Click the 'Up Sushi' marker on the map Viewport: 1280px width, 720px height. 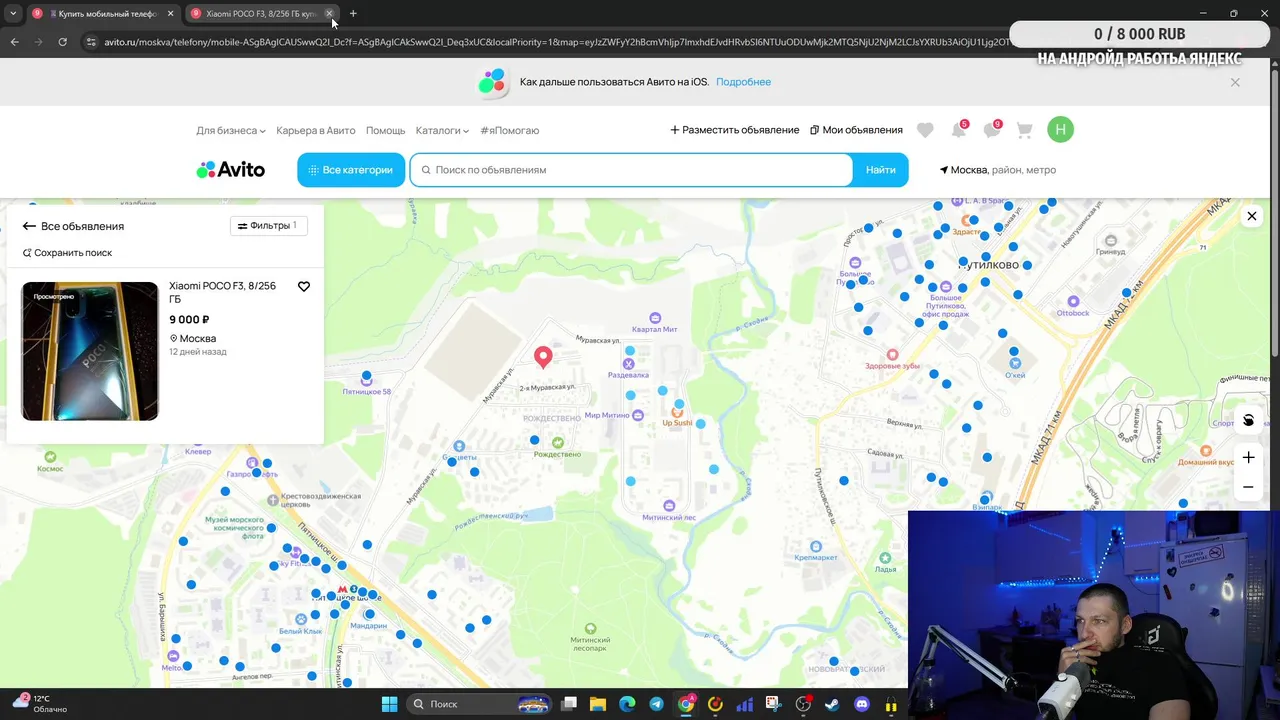coord(677,412)
